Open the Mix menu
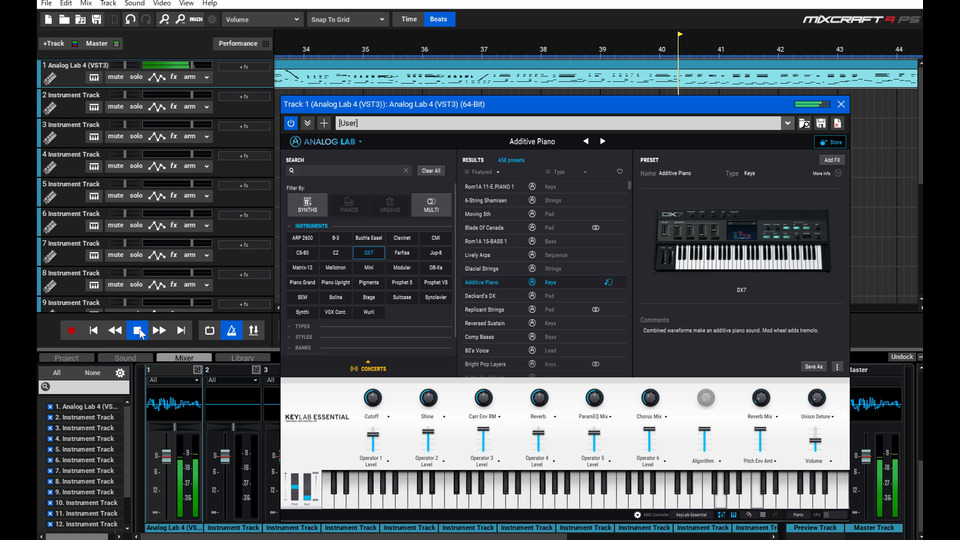The height and width of the screenshot is (540, 960). 86,3
